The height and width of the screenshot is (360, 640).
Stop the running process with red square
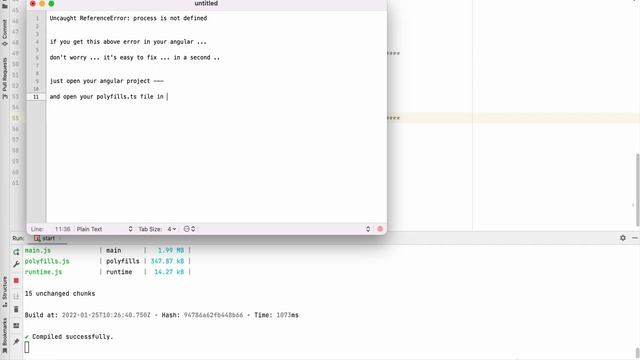(x=16, y=280)
